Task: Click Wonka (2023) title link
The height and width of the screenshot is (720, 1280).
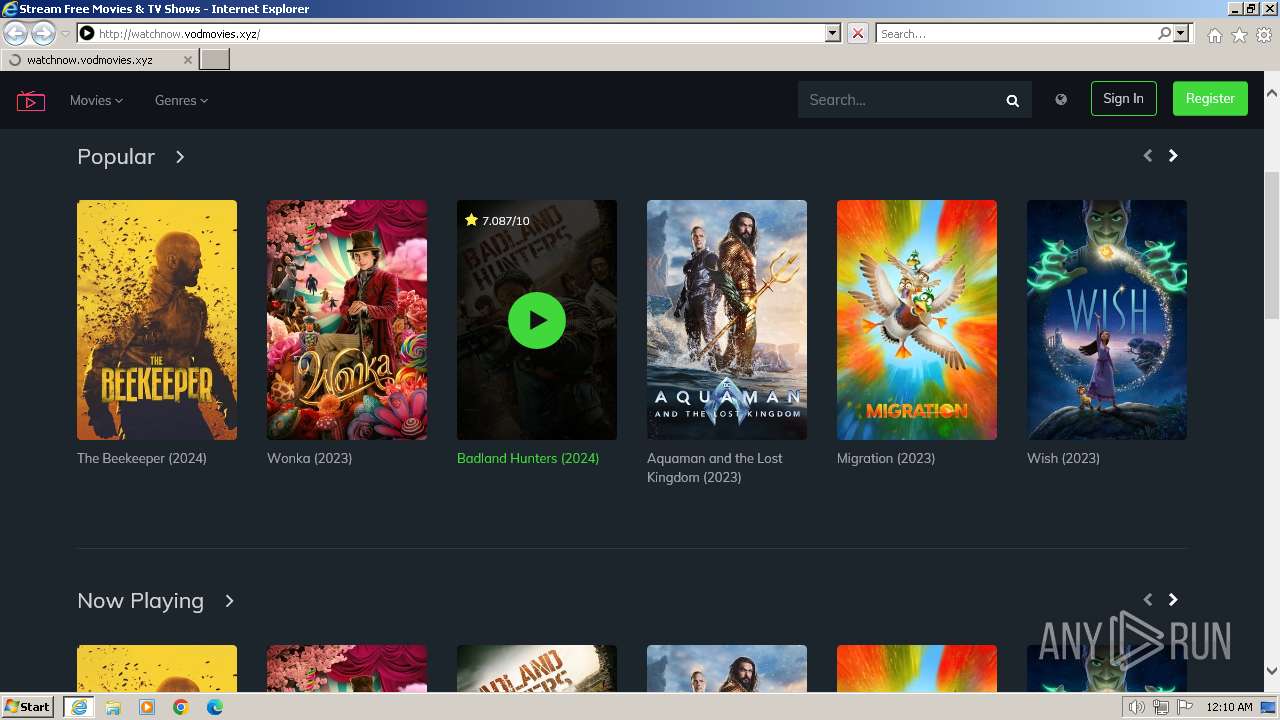Action: pyautogui.click(x=309, y=458)
